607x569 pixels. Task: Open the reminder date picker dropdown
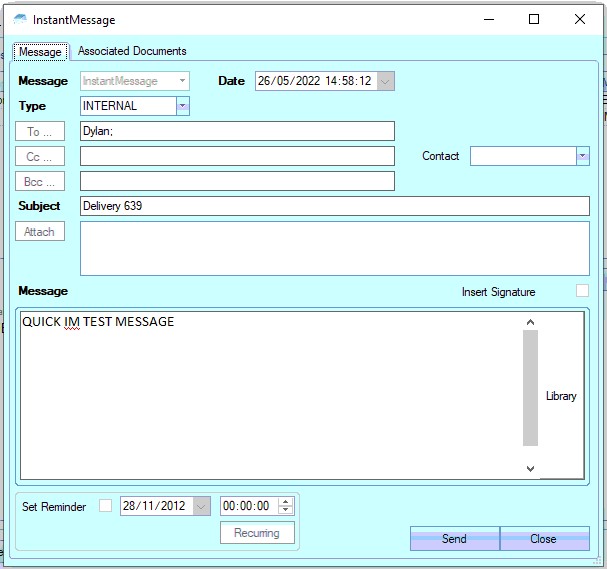pyautogui.click(x=201, y=506)
